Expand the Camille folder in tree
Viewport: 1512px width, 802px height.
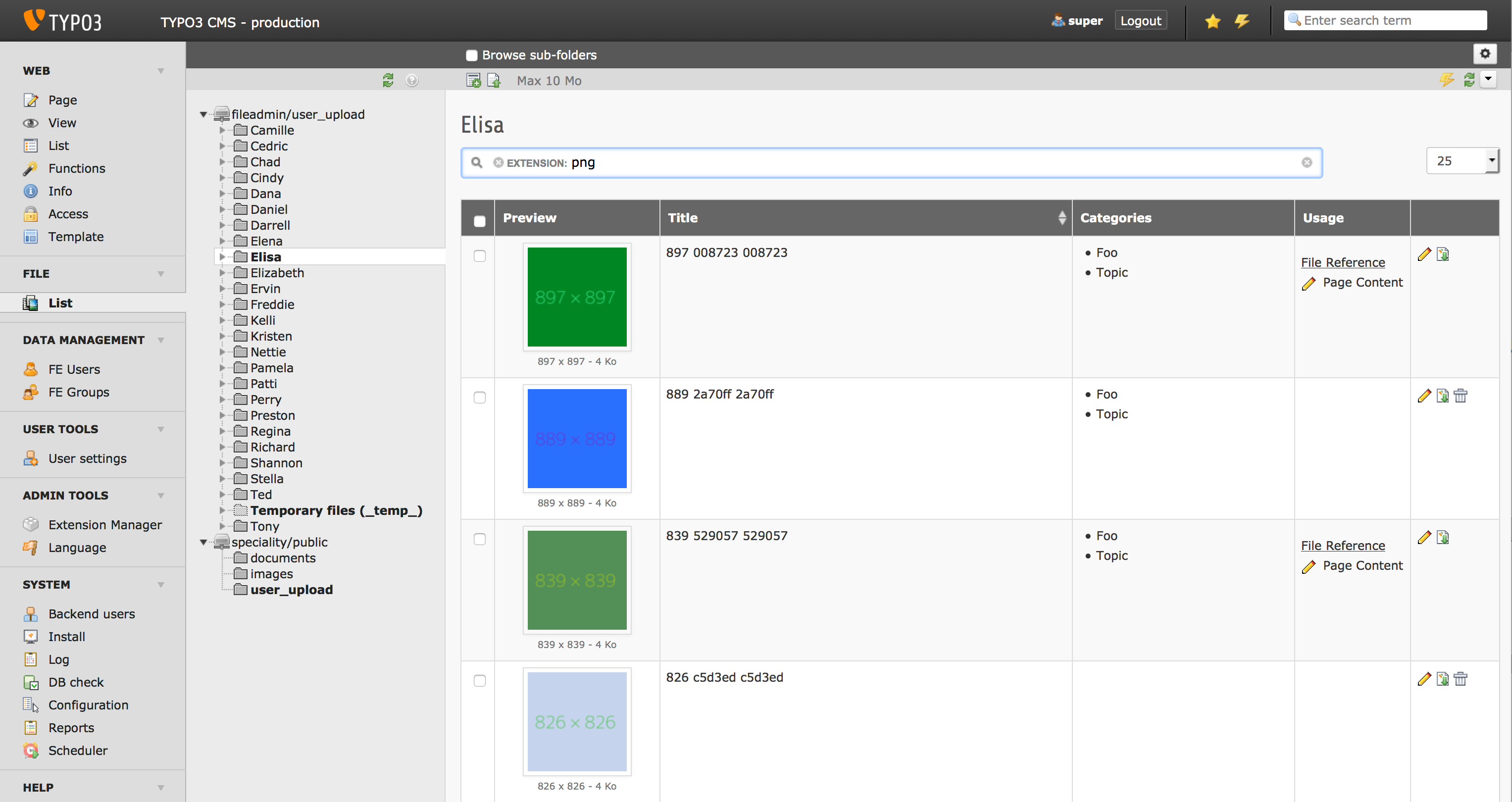click(x=222, y=130)
